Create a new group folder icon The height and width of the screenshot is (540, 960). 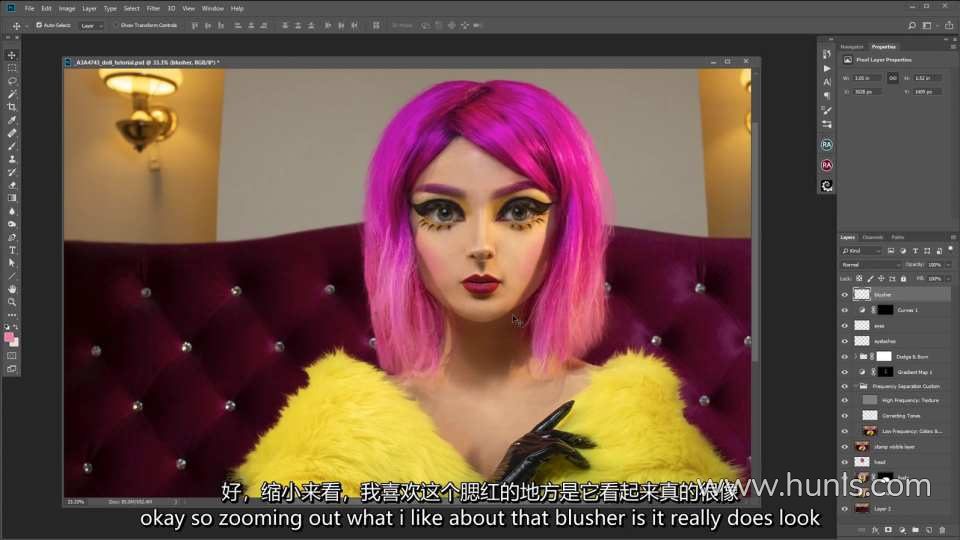click(x=915, y=530)
